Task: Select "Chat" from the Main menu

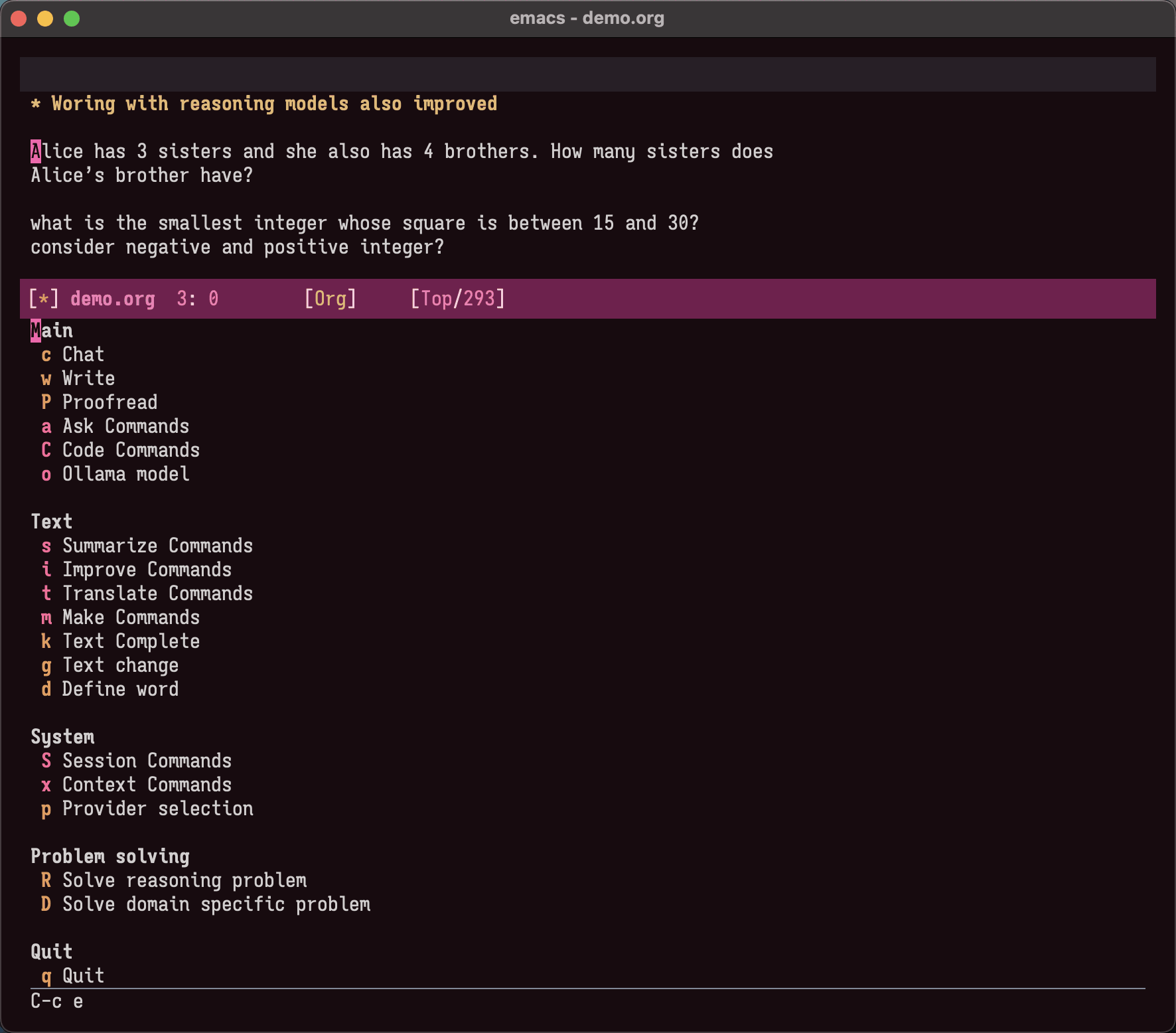Action: click(82, 355)
